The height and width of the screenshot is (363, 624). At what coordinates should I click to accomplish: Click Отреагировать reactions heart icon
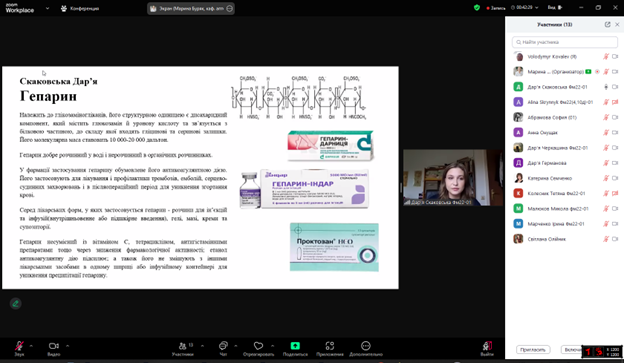(259, 345)
